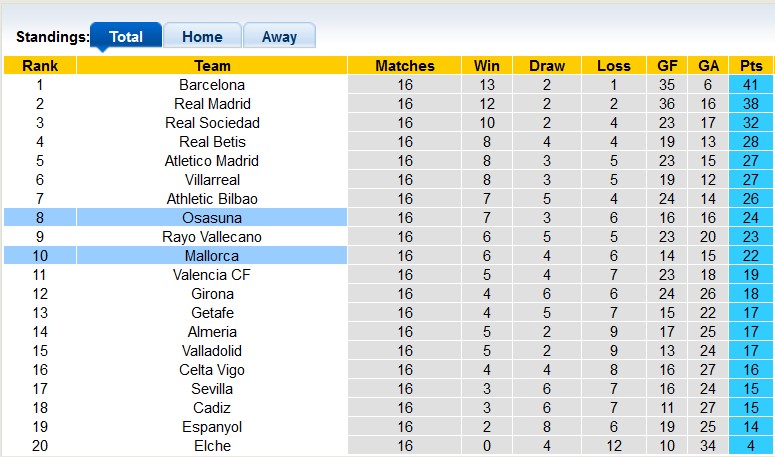
Task: Open the Atletico Madrid team link
Action: tap(212, 161)
